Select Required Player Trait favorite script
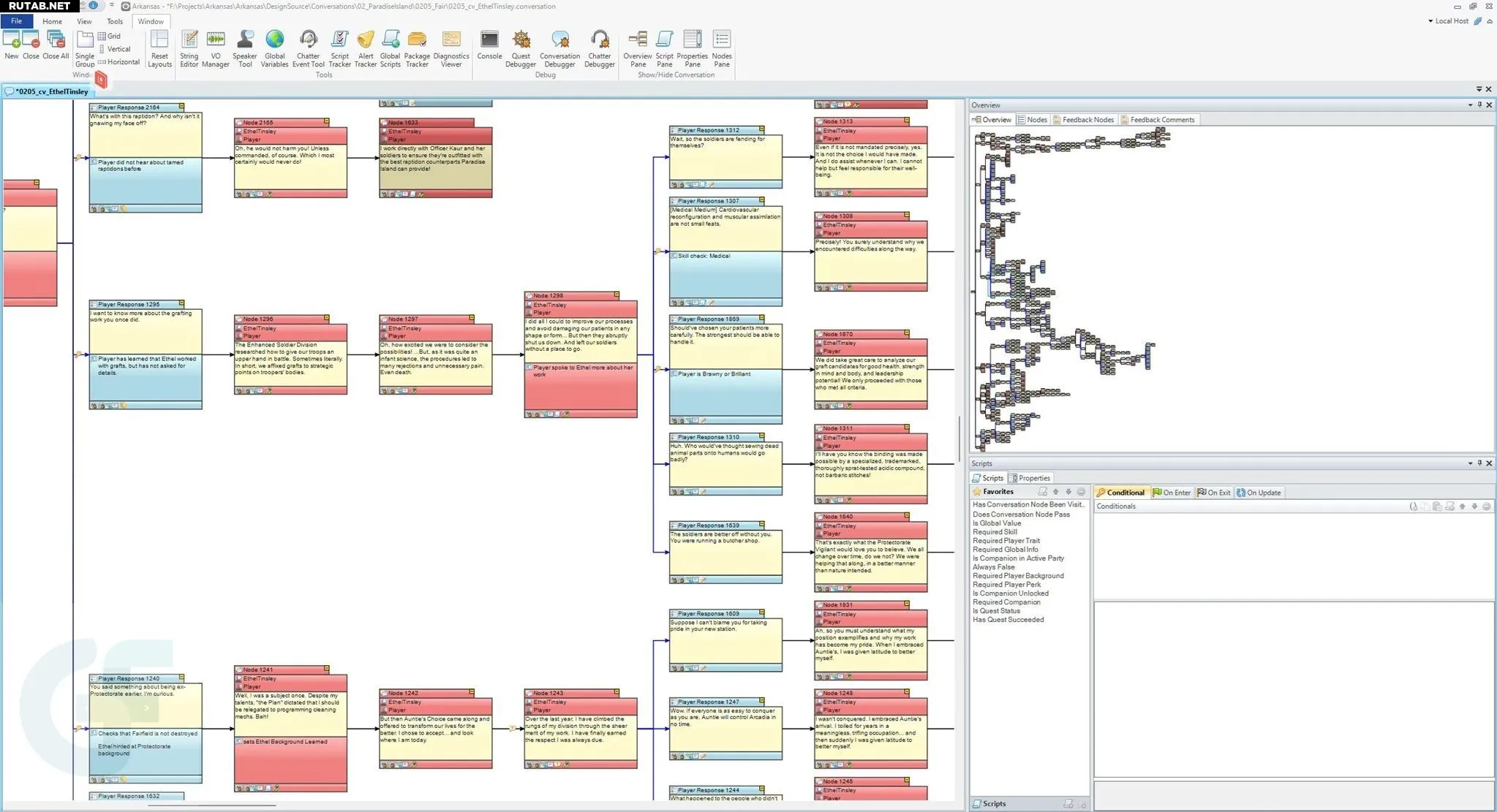 (1006, 541)
